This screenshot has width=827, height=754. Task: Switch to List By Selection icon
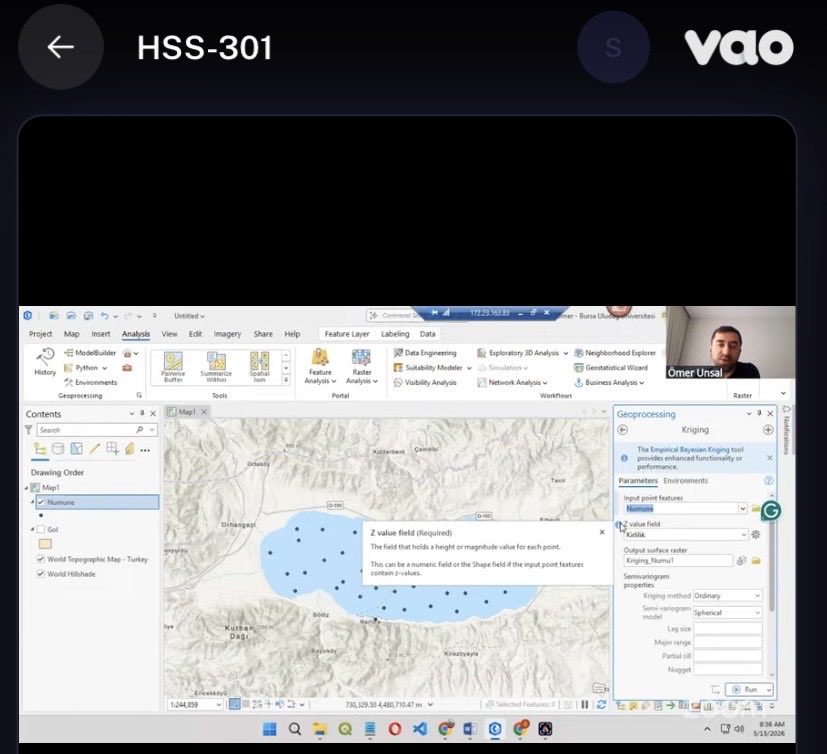click(76, 449)
